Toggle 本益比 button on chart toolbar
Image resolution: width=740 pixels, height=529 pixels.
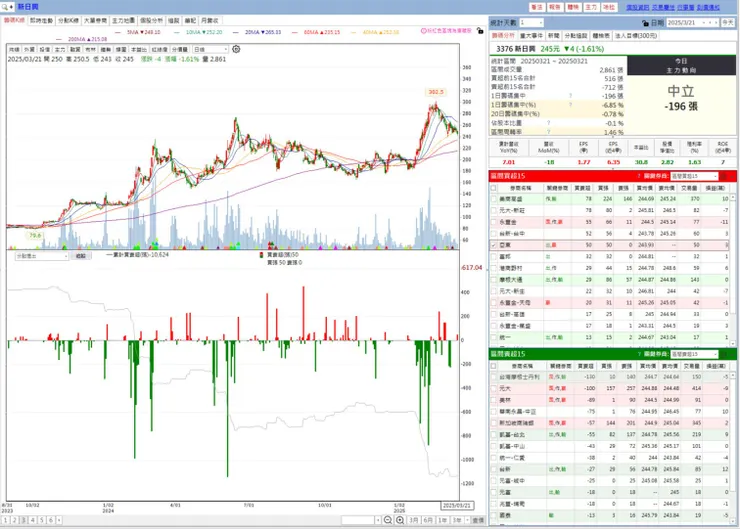click(x=139, y=50)
